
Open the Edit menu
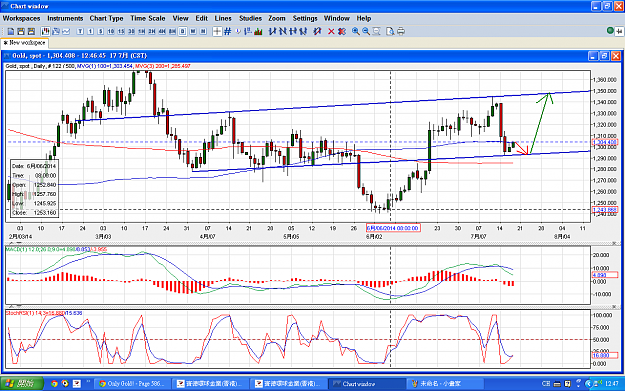(x=201, y=18)
